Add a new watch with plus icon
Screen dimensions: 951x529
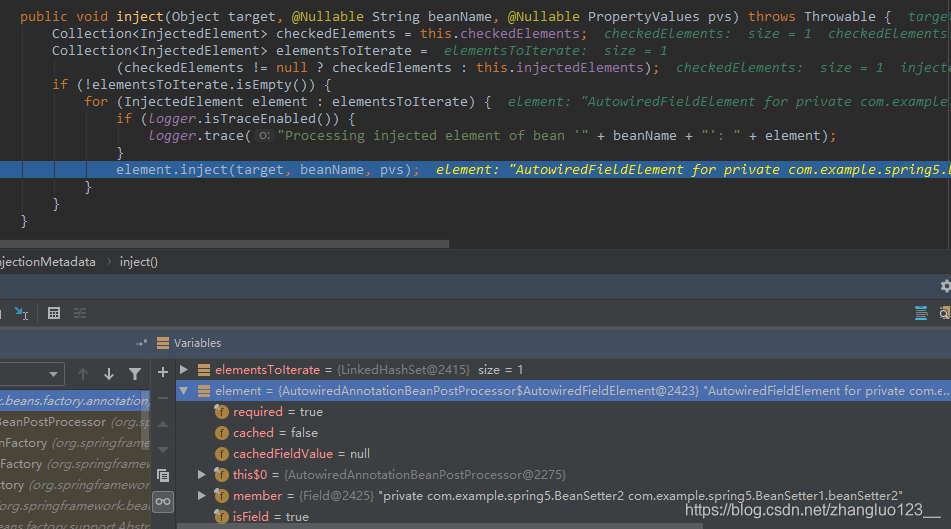(x=163, y=372)
